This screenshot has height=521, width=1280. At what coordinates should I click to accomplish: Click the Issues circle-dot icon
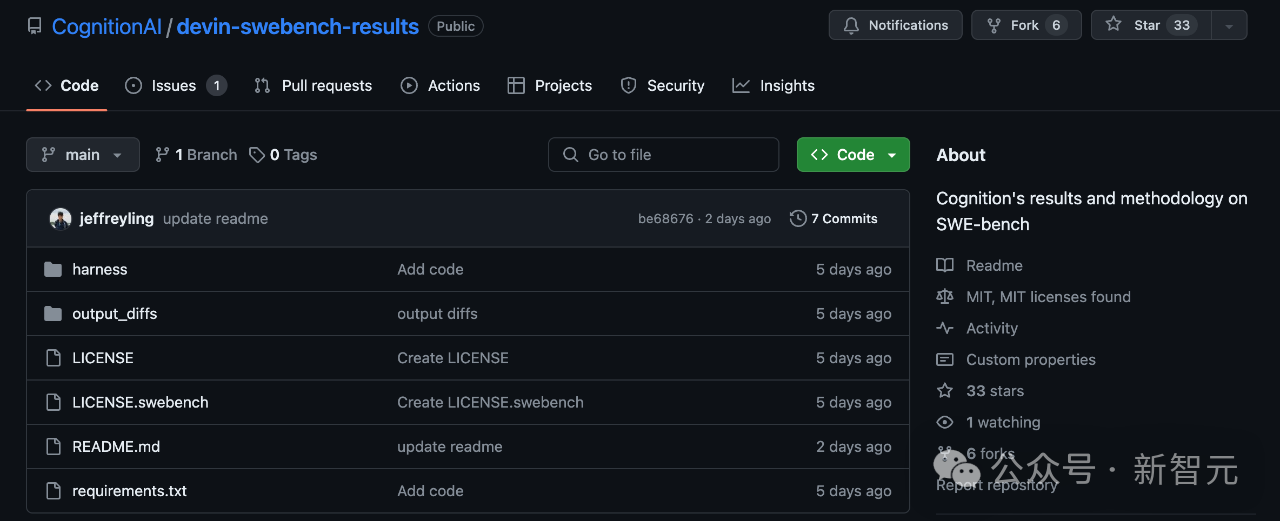133,86
